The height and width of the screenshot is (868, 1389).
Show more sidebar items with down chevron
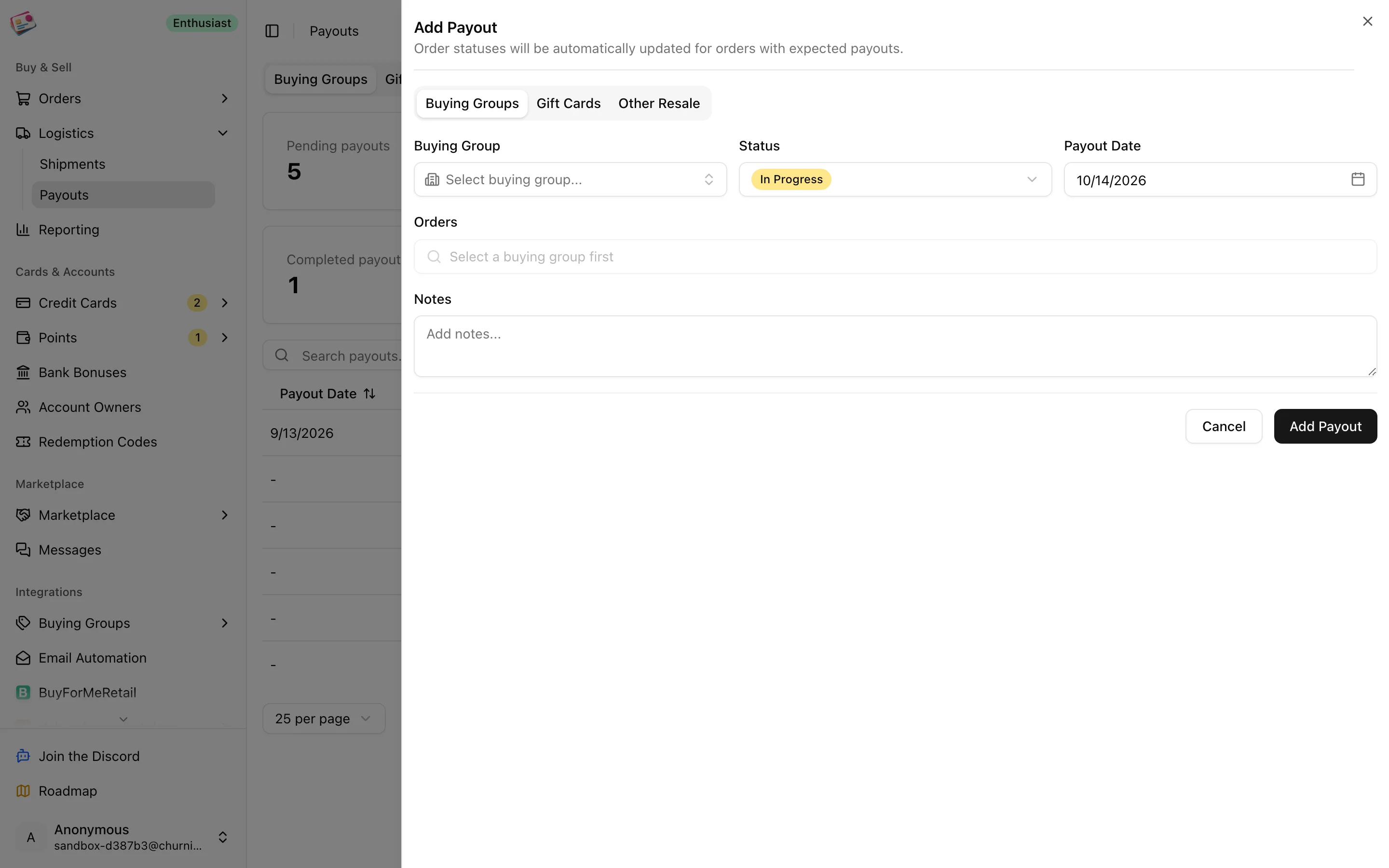click(x=123, y=719)
